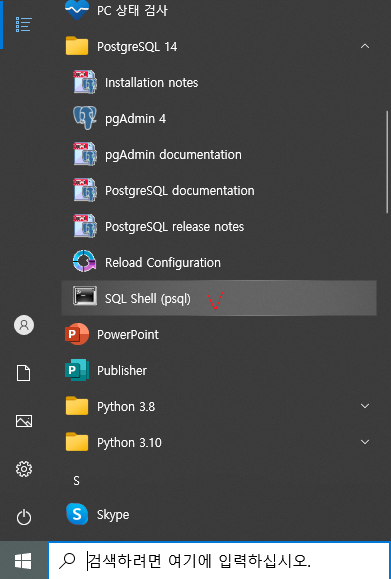The image size is (391, 579).
Task: Open the Installation notes document icon
Action: tap(85, 82)
